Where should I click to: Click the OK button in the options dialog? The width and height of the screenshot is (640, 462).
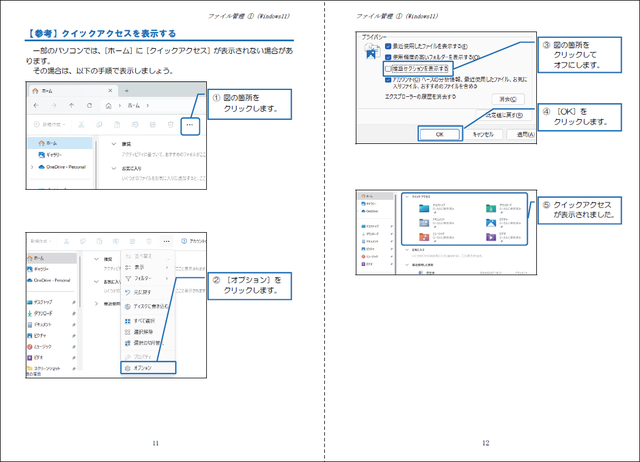(440, 134)
